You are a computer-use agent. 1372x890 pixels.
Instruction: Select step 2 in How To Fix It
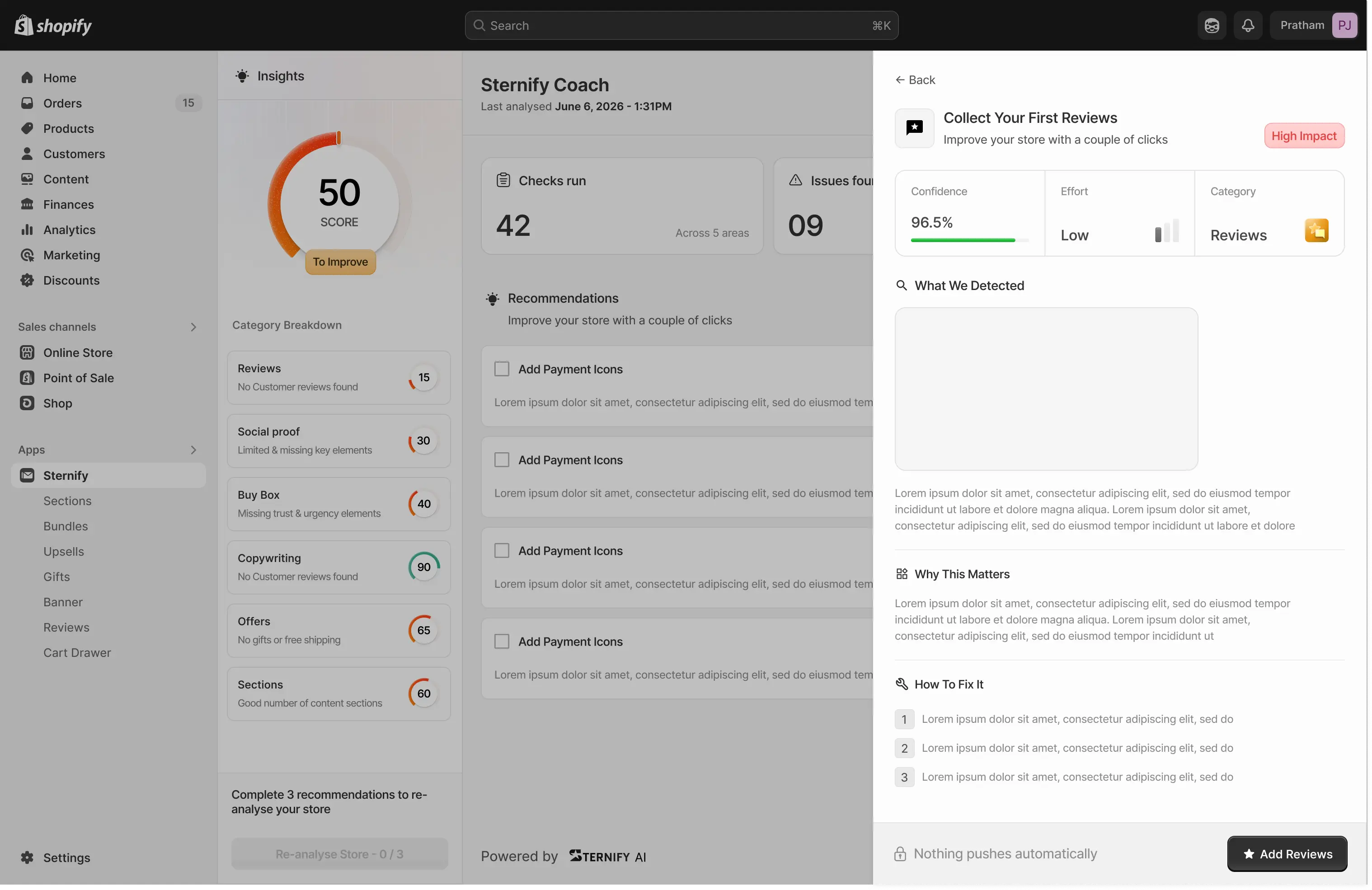[x=904, y=749]
